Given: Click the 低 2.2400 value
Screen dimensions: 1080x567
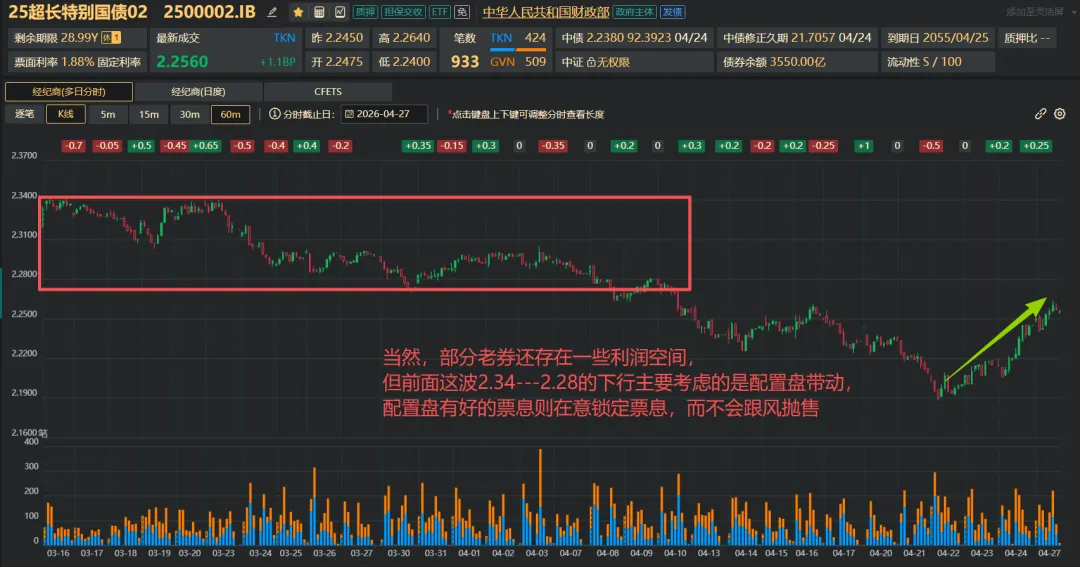Looking at the screenshot, I should [x=404, y=62].
